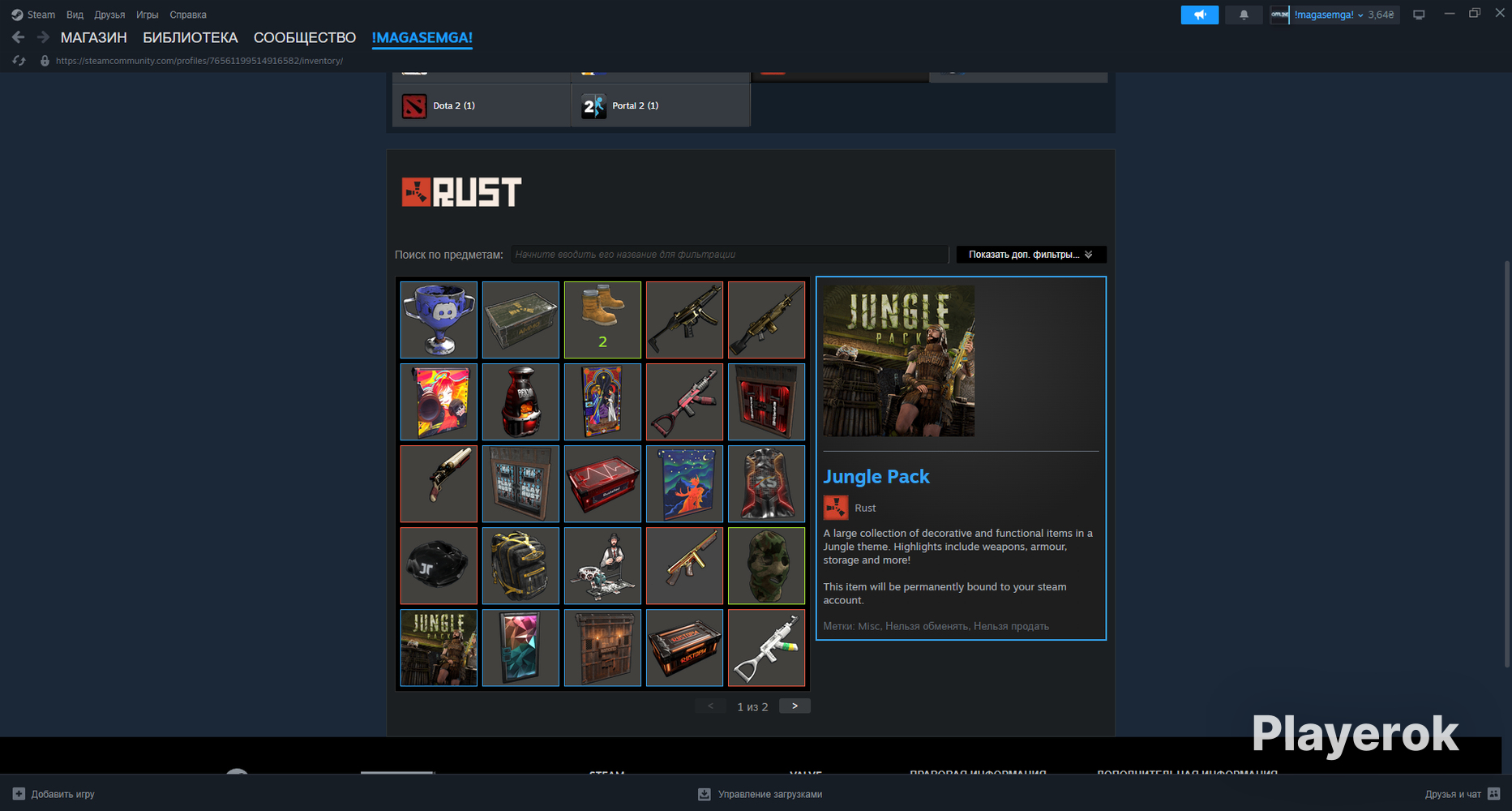Select the pink and black assault rifle skin
Image resolution: width=1512 pixels, height=811 pixels.
click(684, 401)
